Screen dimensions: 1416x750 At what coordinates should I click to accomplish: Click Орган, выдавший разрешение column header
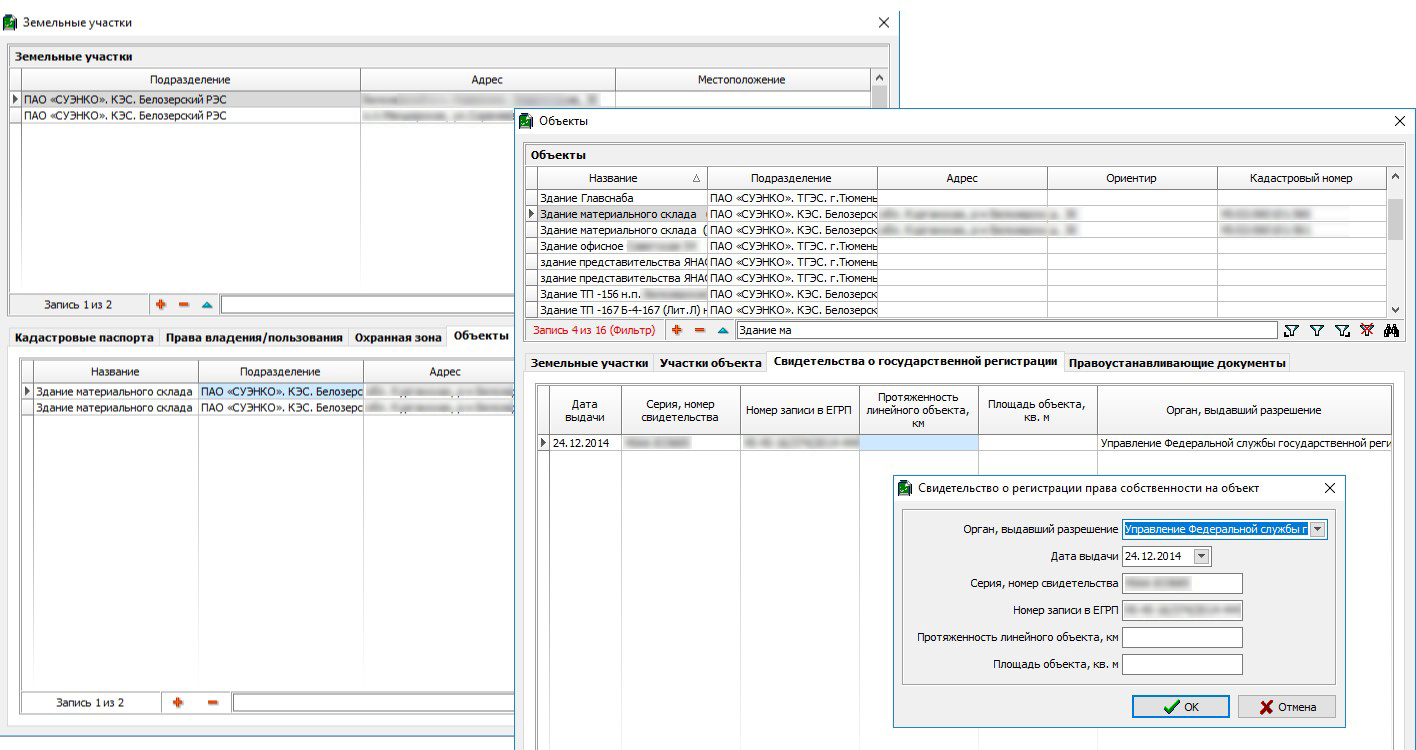point(1244,410)
